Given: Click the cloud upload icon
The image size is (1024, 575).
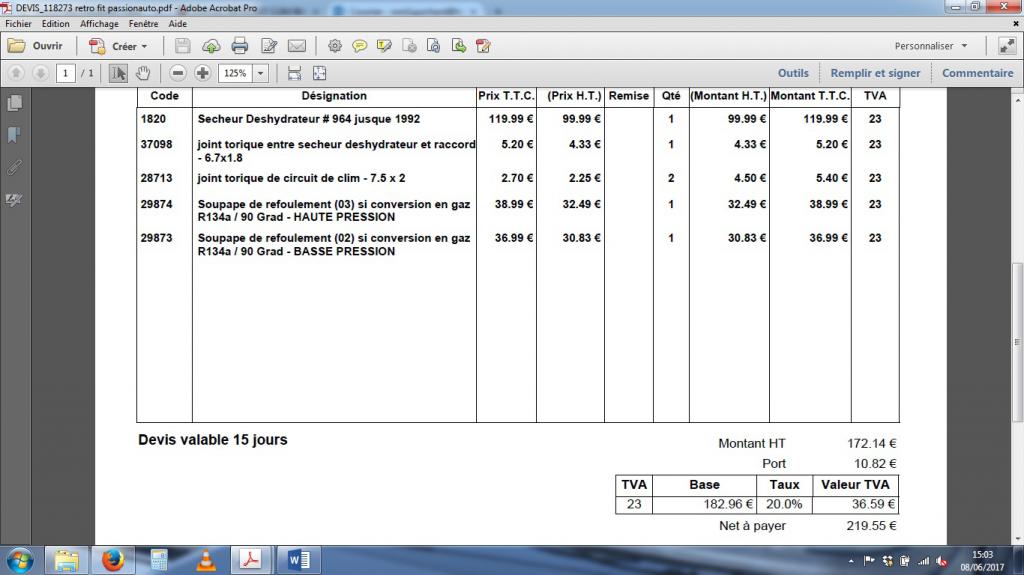Looking at the screenshot, I should [211, 46].
